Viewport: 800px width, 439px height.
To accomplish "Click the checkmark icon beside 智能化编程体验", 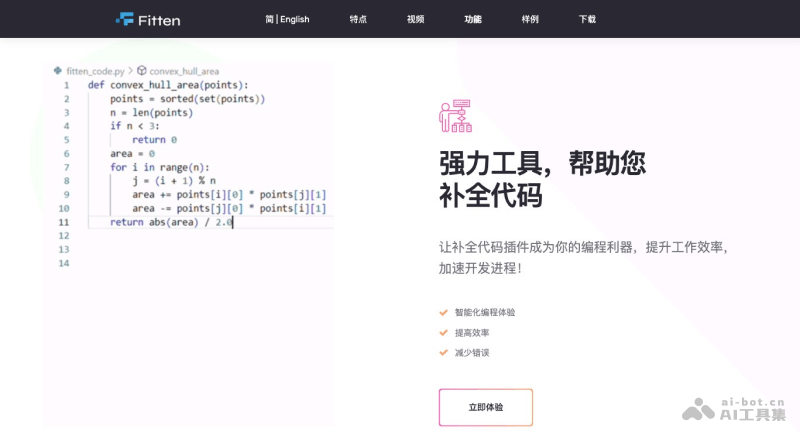I will 443,312.
